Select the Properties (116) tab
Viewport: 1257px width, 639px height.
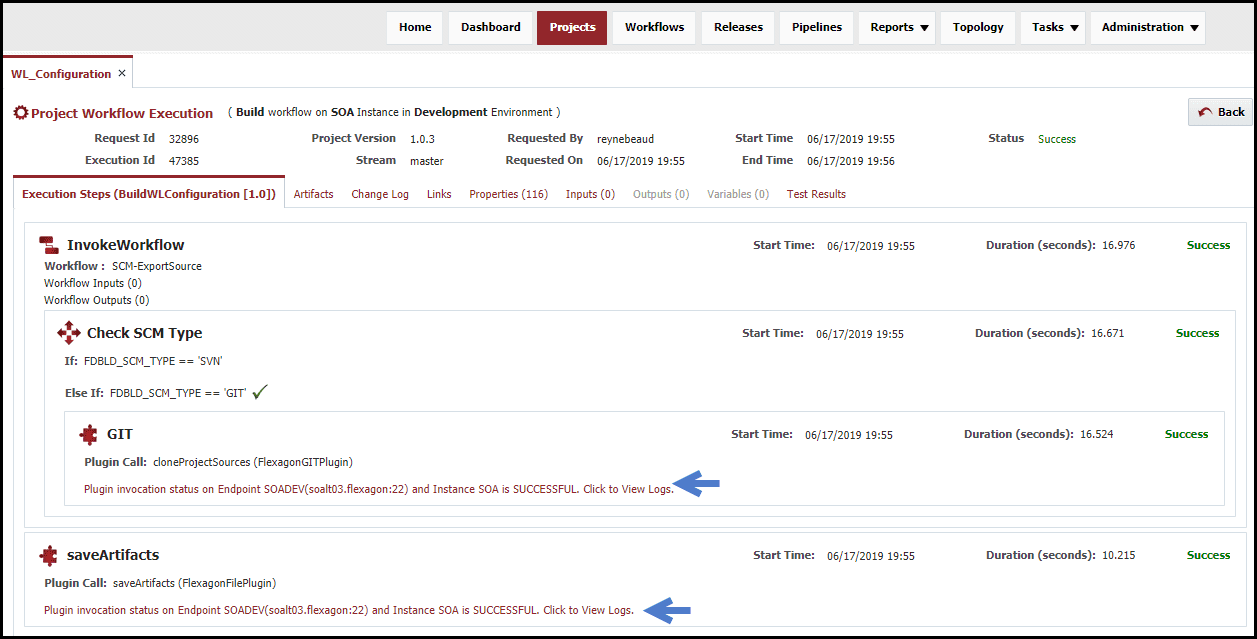(x=508, y=194)
